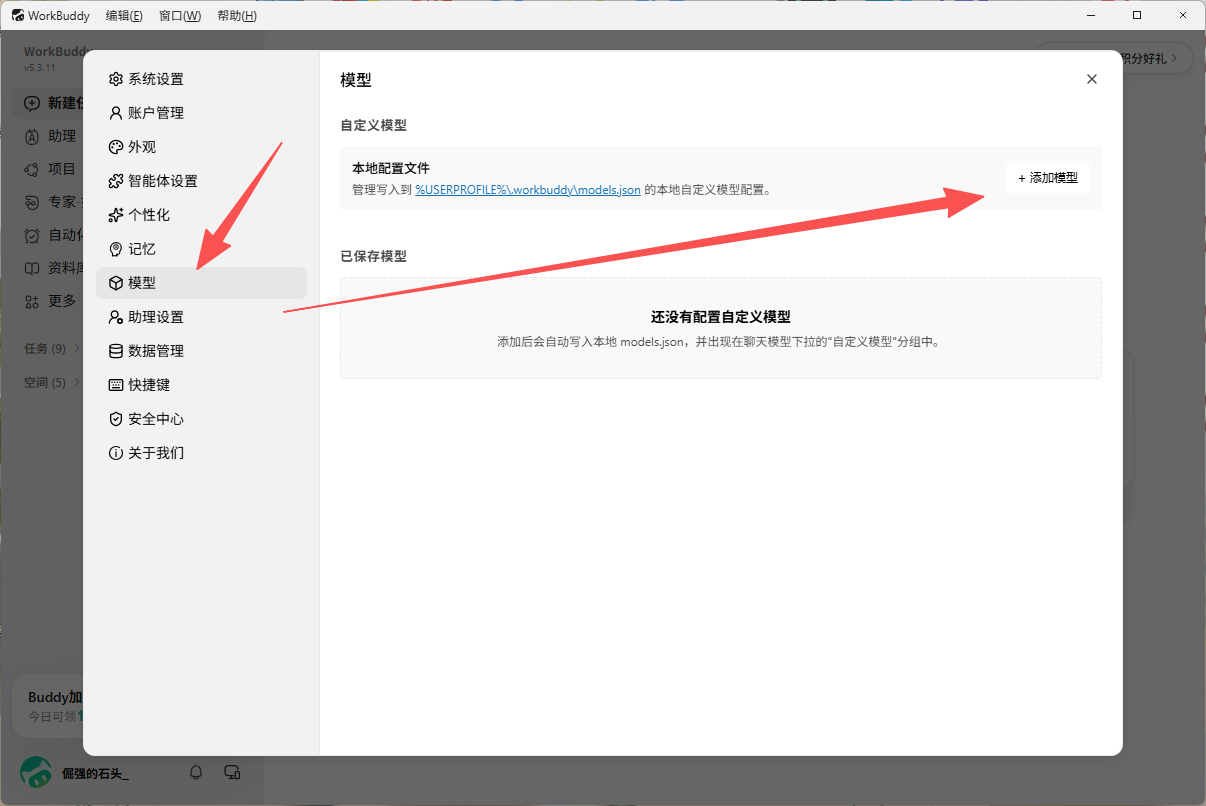Screen dimensions: 1206x806
Task: Open 智能体设置 section
Action: pyautogui.click(x=201, y=181)
